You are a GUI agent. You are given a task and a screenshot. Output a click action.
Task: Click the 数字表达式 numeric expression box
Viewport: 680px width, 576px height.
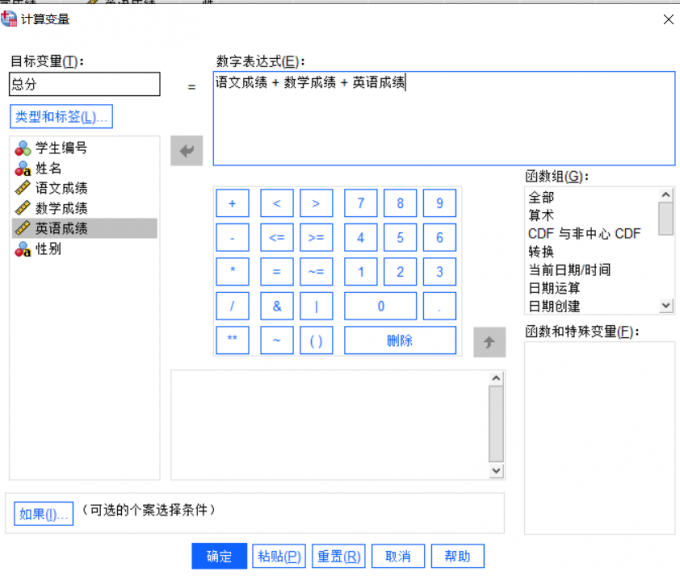pos(444,118)
